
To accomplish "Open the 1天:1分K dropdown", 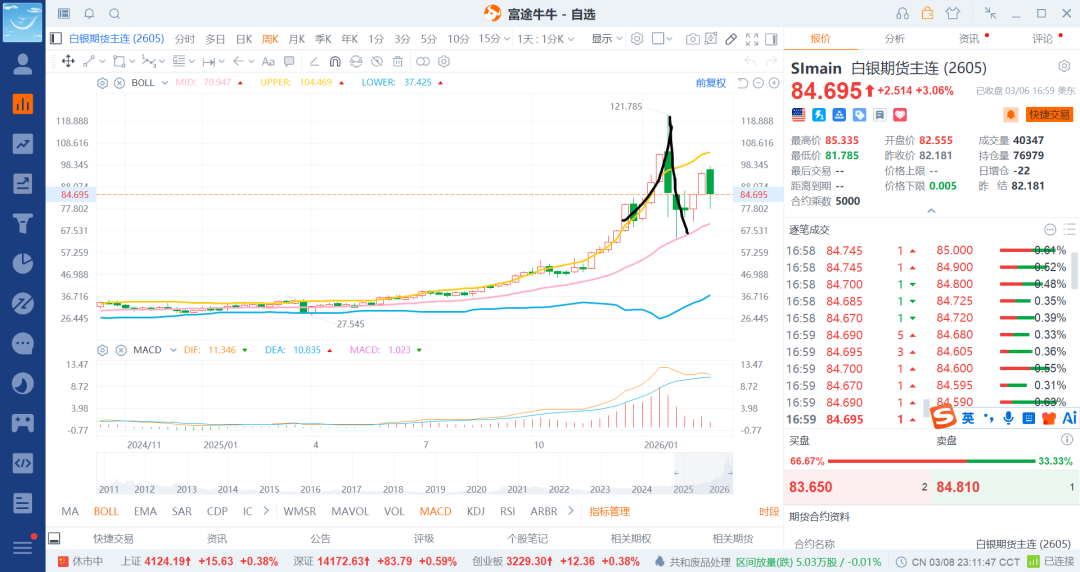I will [546, 39].
